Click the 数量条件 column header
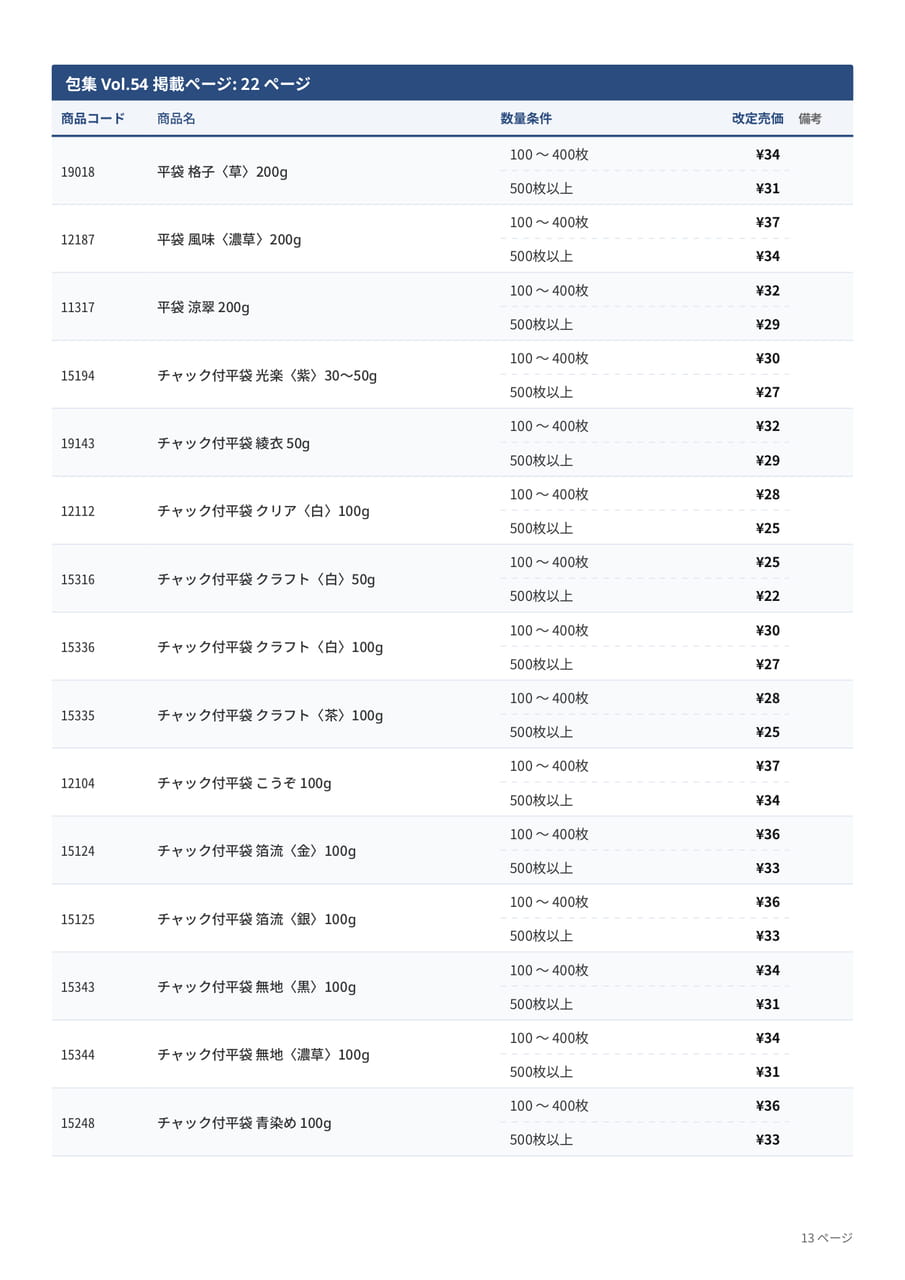 tap(526, 119)
